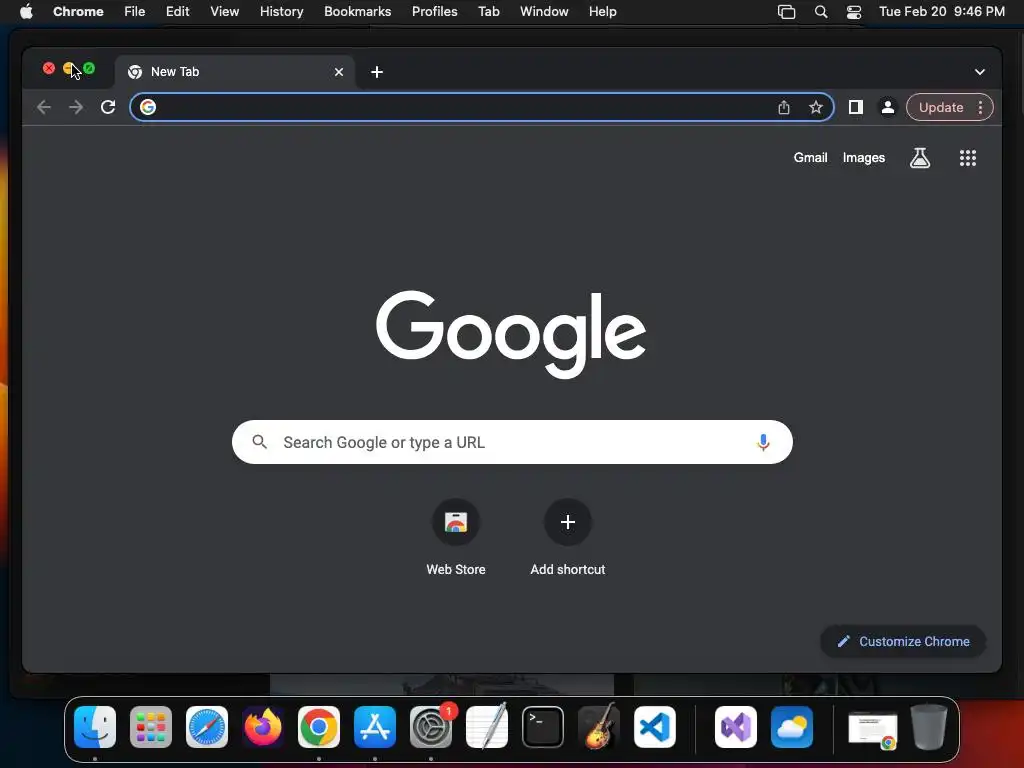The width and height of the screenshot is (1024, 768).
Task: Click the magnifier icon in search box
Action: (x=259, y=442)
